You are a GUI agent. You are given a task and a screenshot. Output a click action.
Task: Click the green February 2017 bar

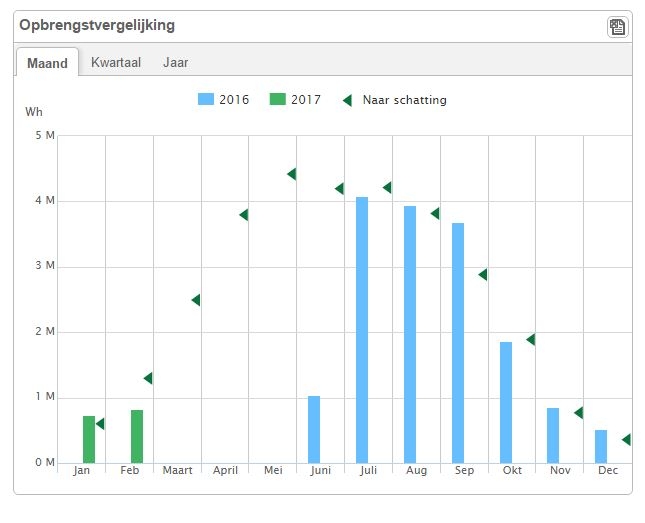(x=137, y=436)
